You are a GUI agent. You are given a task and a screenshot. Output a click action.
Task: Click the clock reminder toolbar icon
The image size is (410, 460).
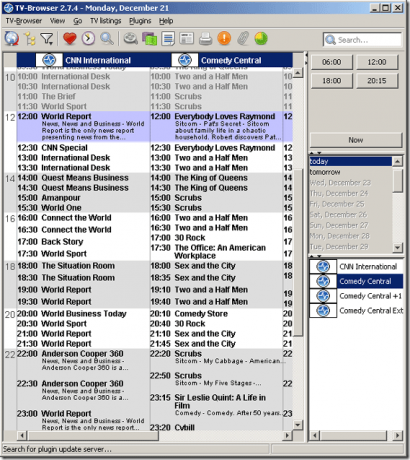(88, 39)
